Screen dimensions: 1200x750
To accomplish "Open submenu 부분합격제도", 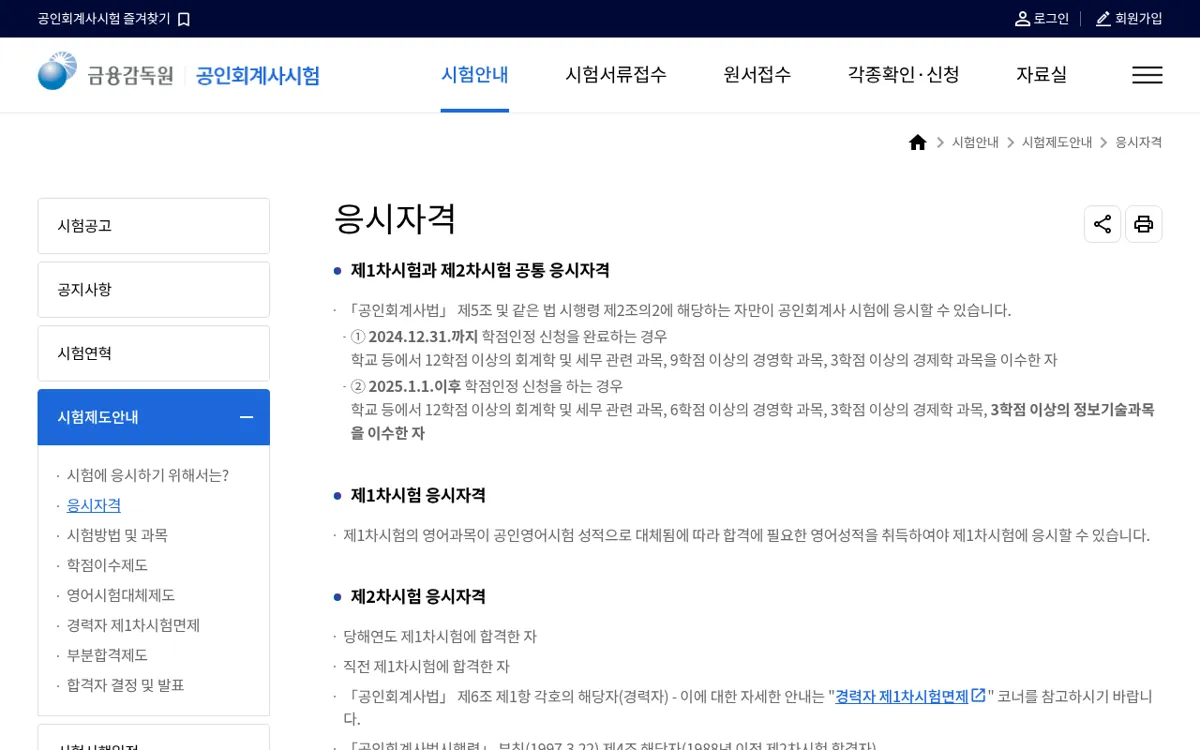I will point(107,655).
